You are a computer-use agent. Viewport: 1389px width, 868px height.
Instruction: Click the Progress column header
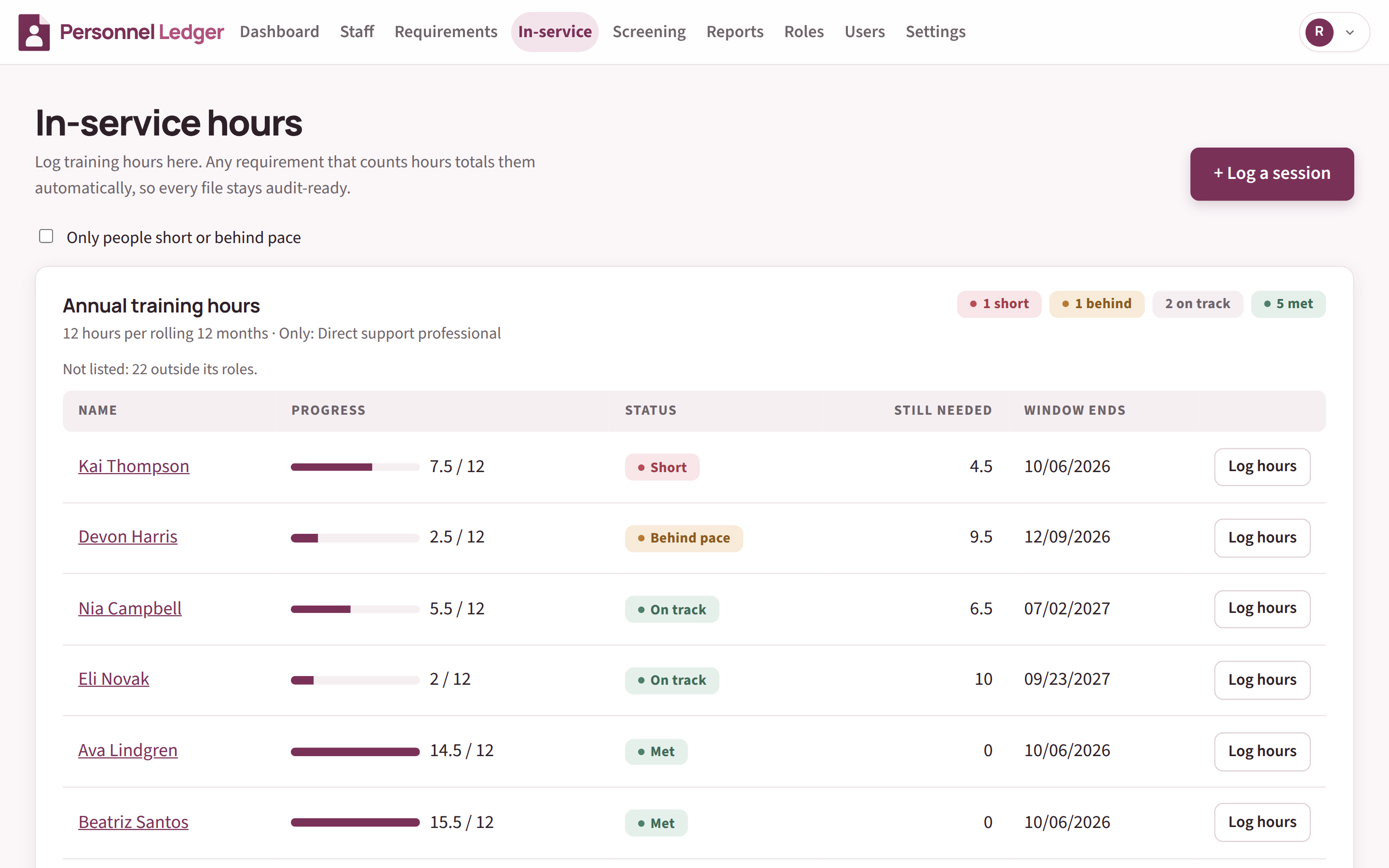pyautogui.click(x=328, y=410)
